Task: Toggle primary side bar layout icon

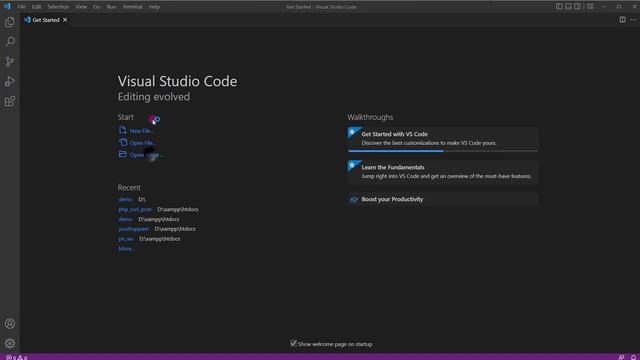Action: (559, 7)
